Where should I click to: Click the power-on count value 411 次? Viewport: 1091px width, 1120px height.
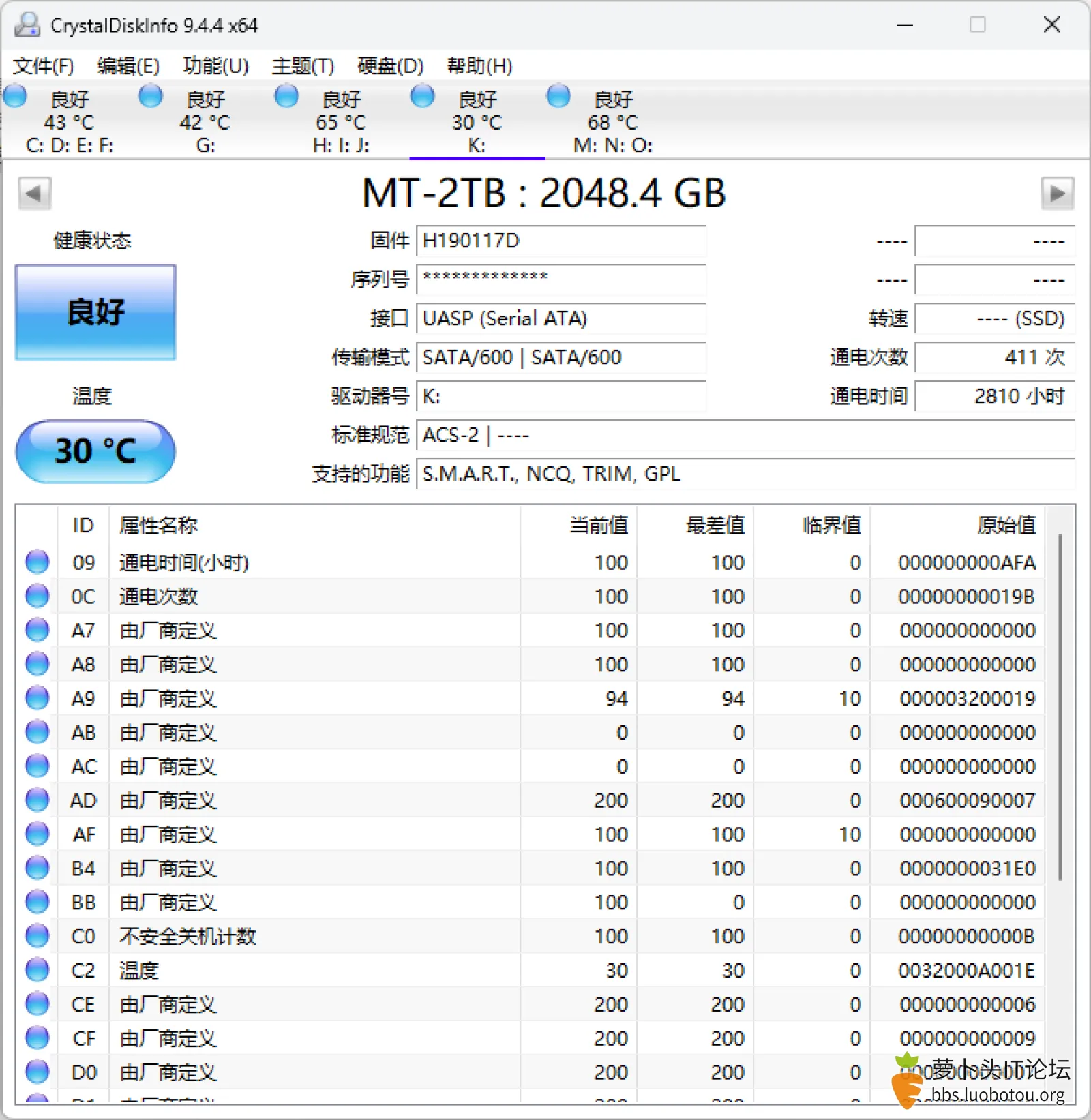coord(995,357)
